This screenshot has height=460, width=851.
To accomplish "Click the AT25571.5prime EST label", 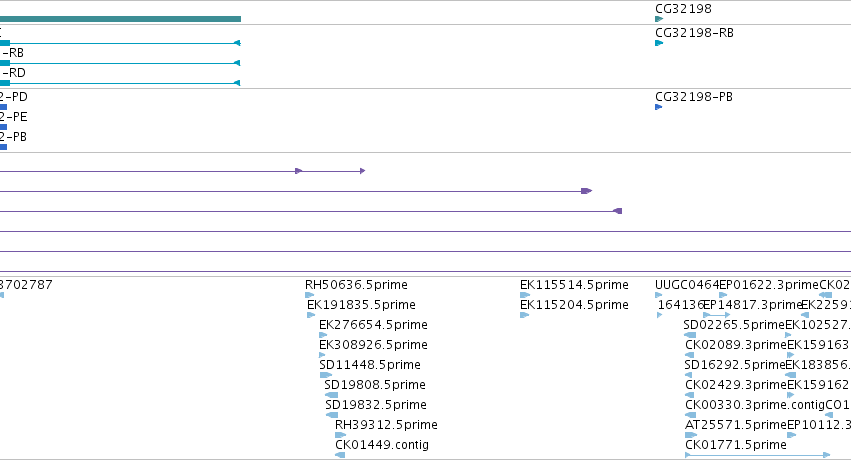I will (x=736, y=425).
